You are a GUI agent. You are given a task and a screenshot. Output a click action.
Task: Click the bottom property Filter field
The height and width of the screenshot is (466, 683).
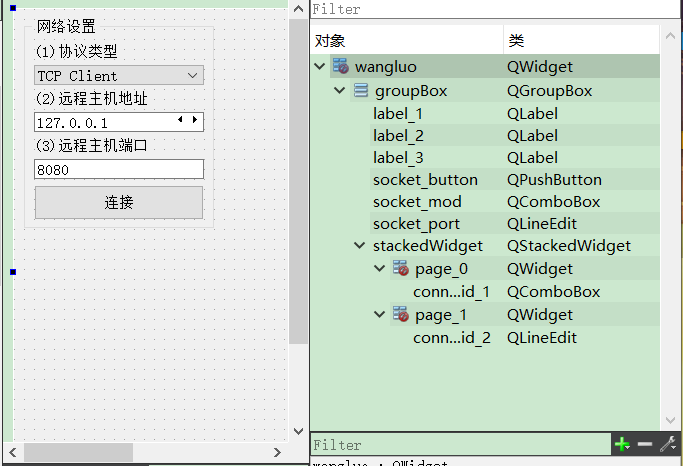click(x=460, y=445)
